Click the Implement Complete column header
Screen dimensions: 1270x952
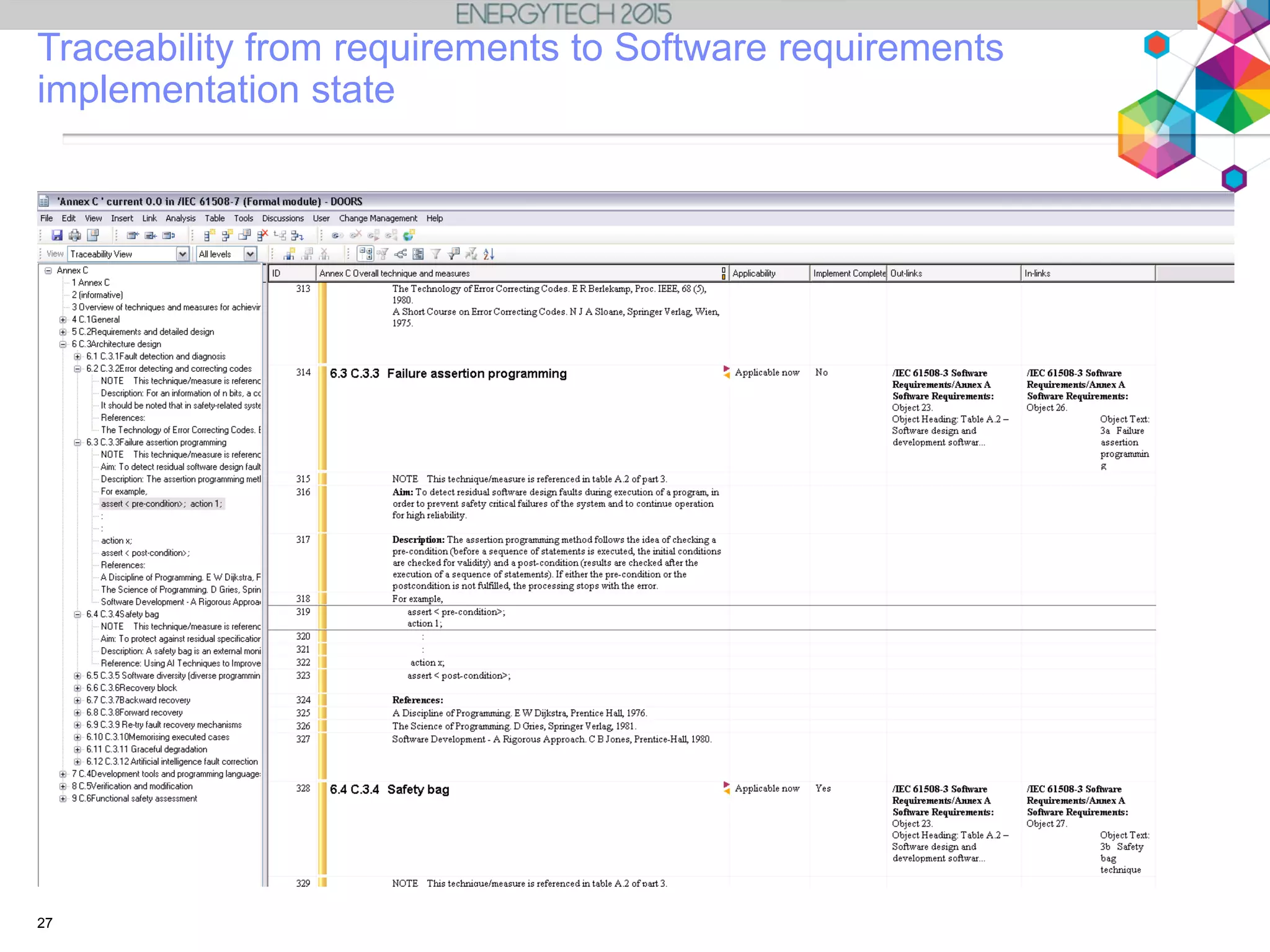tap(848, 273)
